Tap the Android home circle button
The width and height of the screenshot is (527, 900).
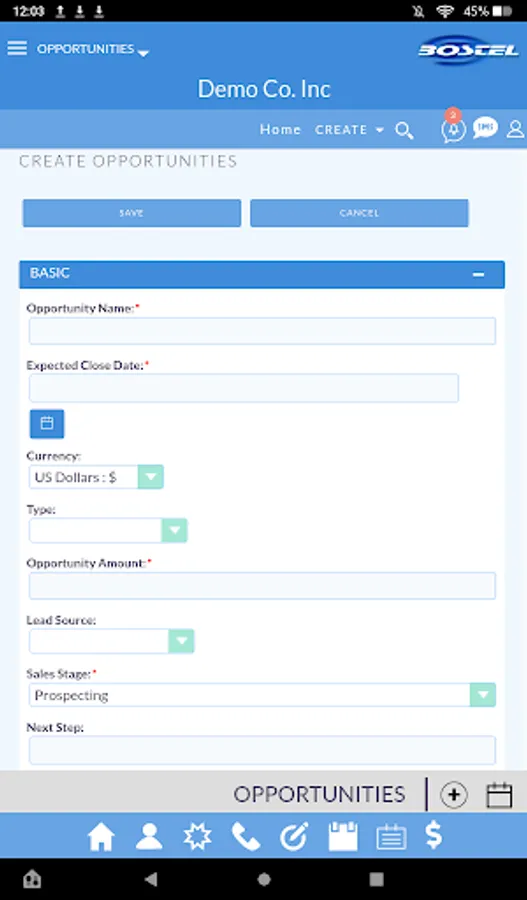click(x=264, y=879)
